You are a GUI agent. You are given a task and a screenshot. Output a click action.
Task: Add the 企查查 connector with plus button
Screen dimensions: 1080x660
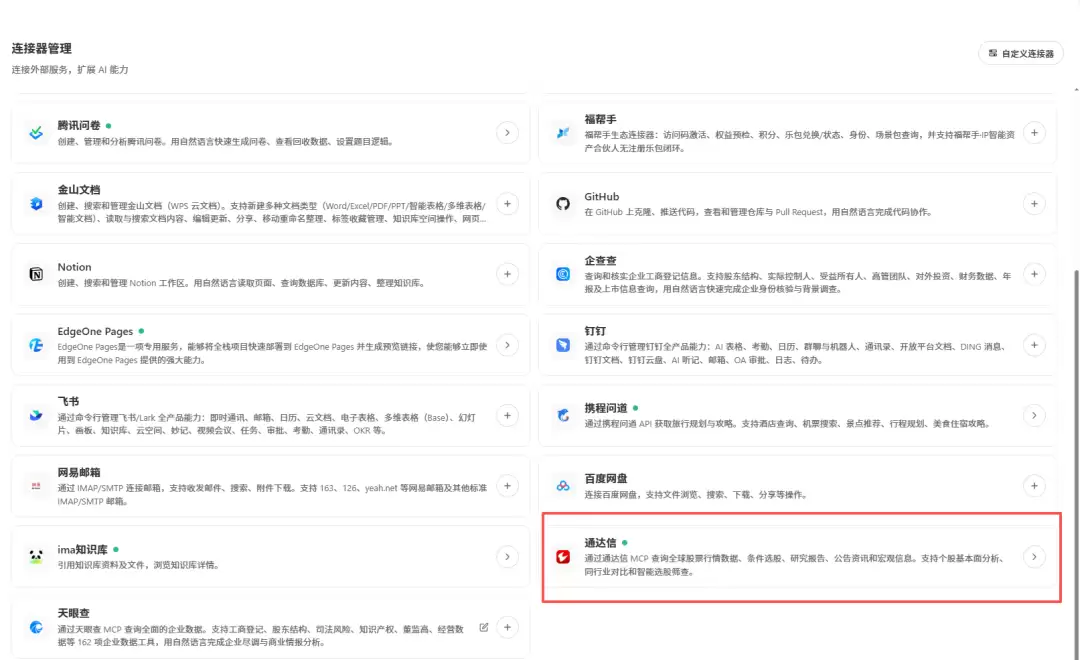coord(1034,274)
